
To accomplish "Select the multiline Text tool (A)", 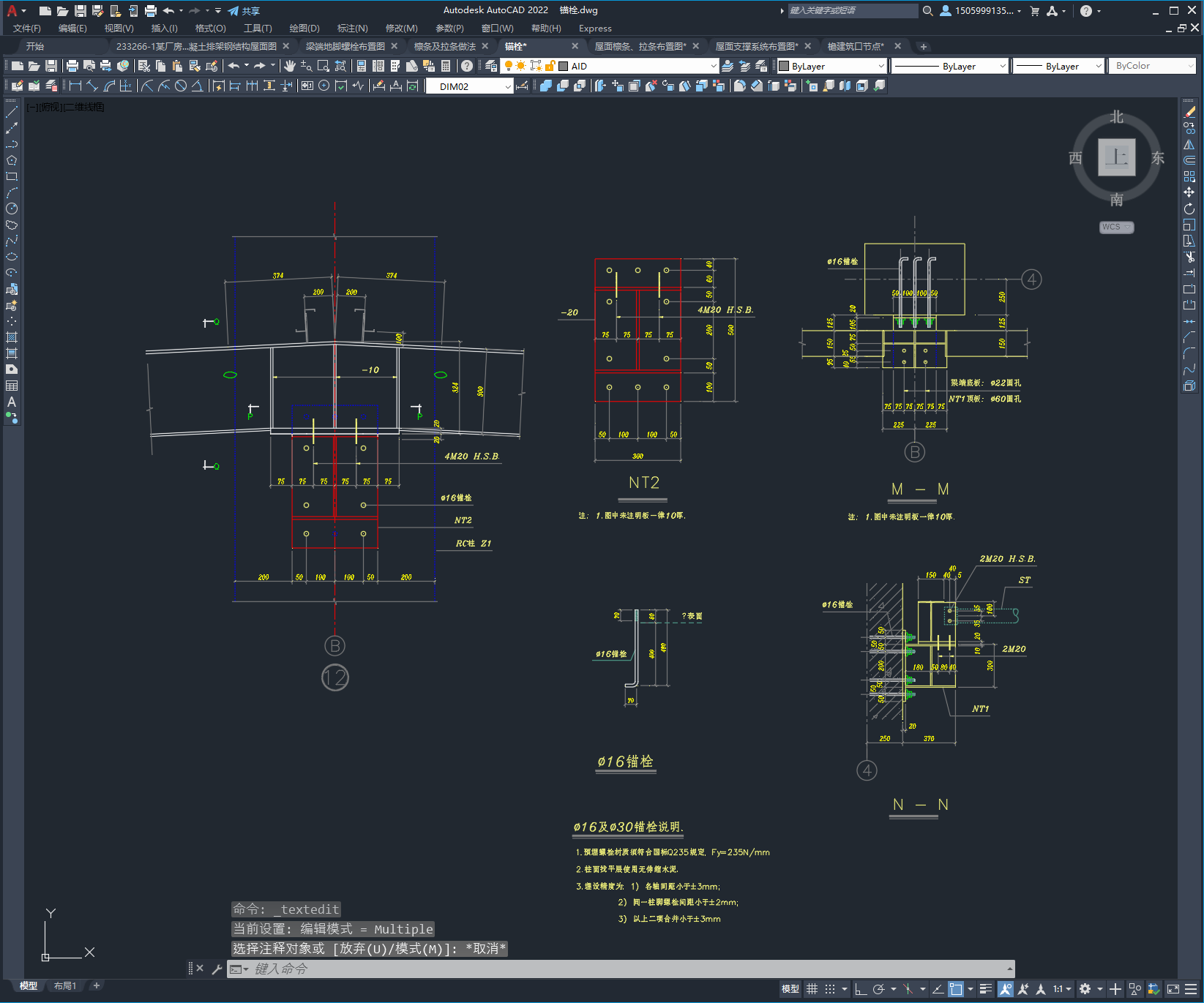I will click(12, 402).
